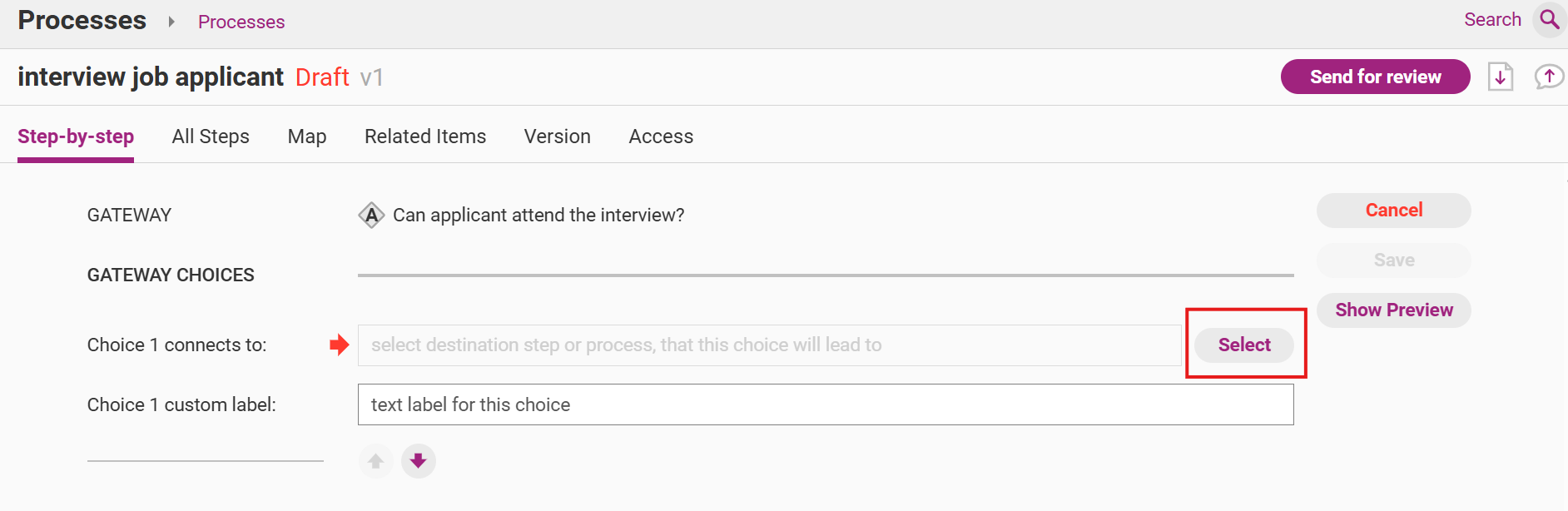1568x511 pixels.
Task: Click the greyed-out move up arrow
Action: click(376, 461)
